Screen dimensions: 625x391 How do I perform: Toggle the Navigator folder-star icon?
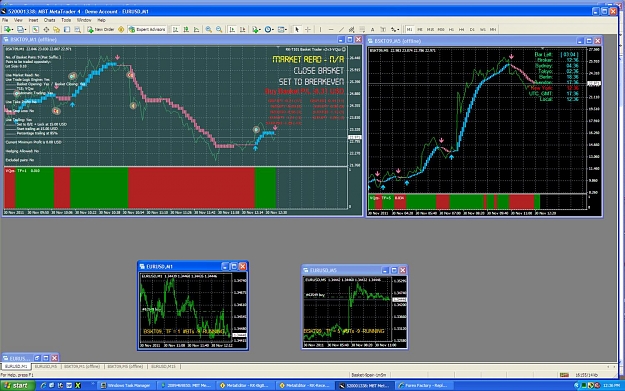pyautogui.click(x=56, y=29)
